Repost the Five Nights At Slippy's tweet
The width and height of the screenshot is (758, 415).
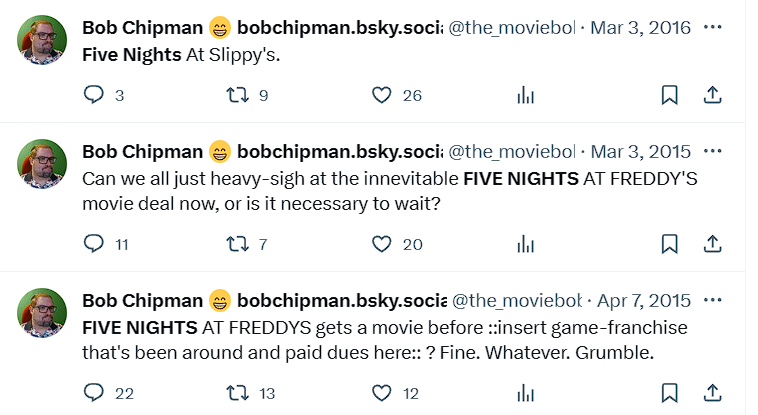click(x=237, y=95)
